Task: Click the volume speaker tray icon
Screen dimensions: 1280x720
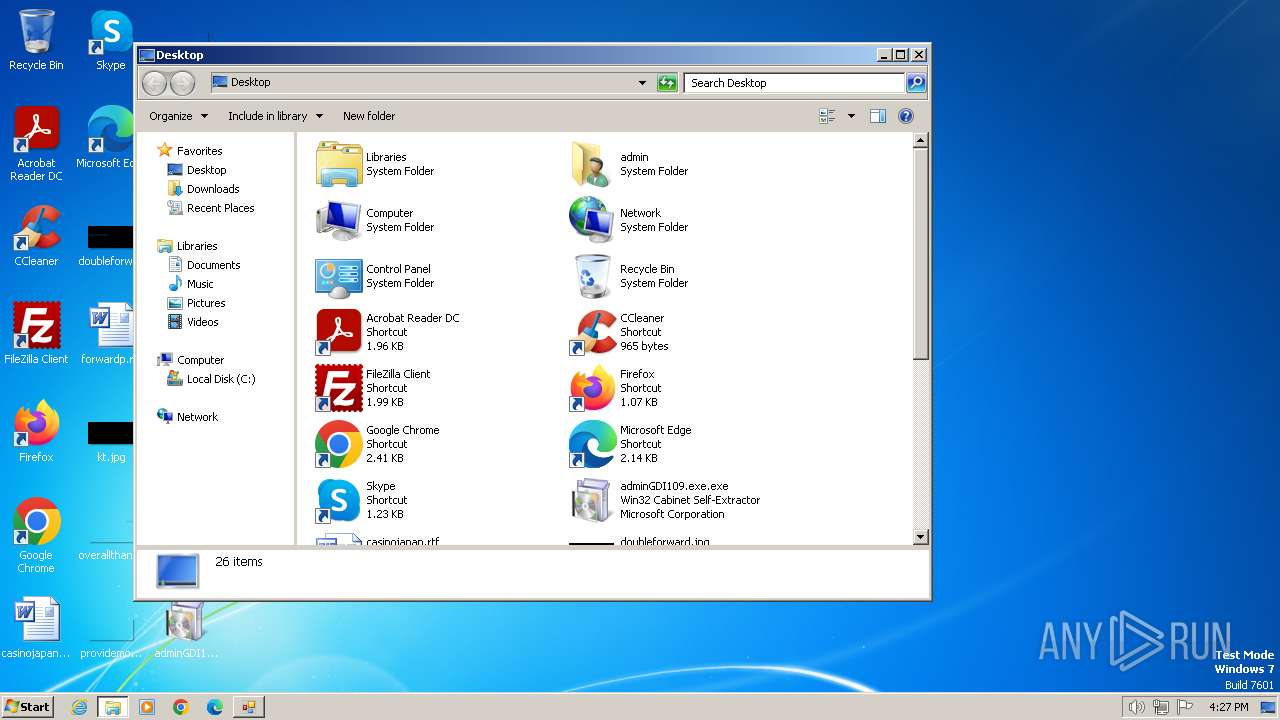Action: pos(1136,707)
